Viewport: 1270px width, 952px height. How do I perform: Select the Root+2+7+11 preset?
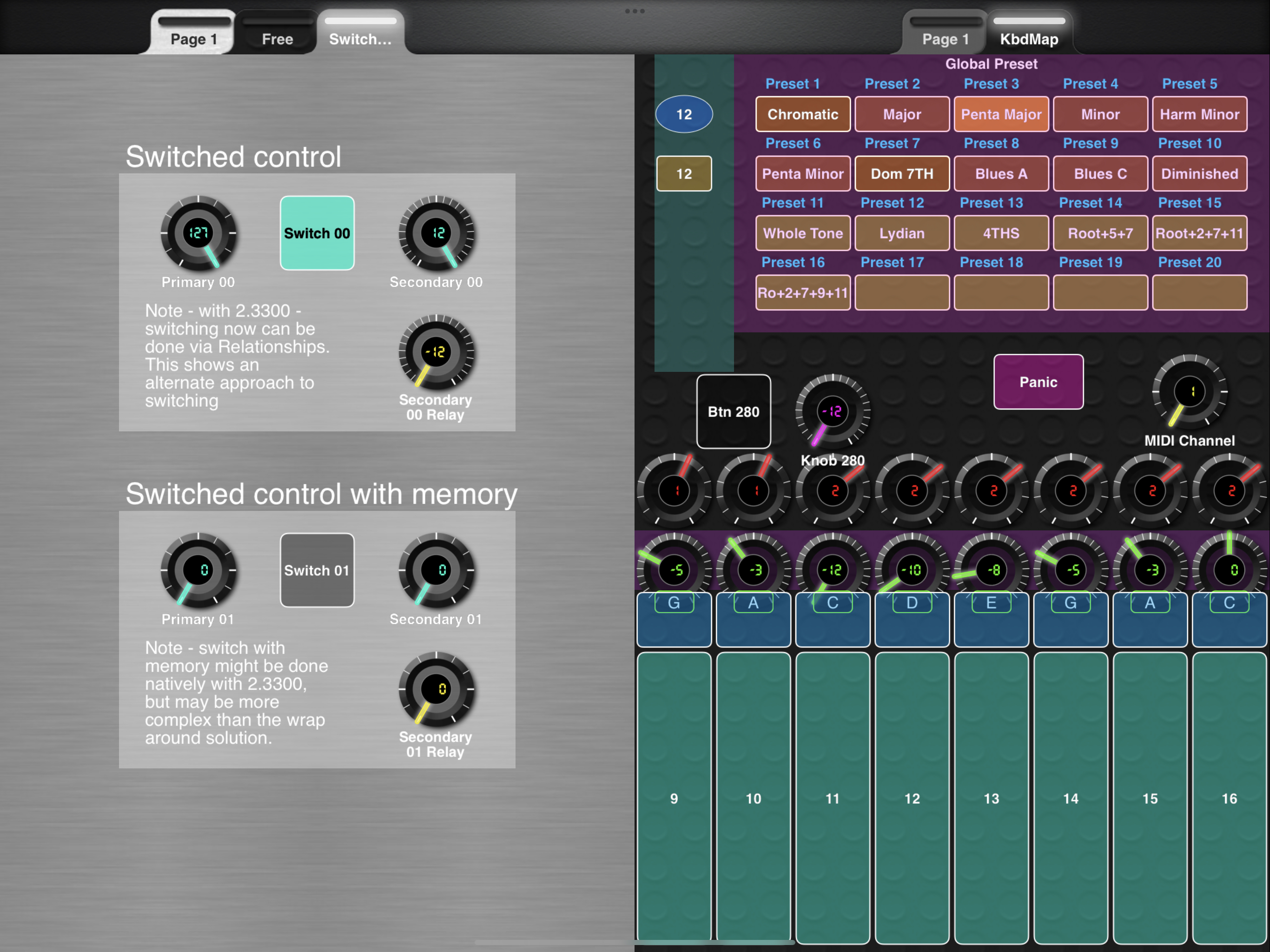(1200, 233)
